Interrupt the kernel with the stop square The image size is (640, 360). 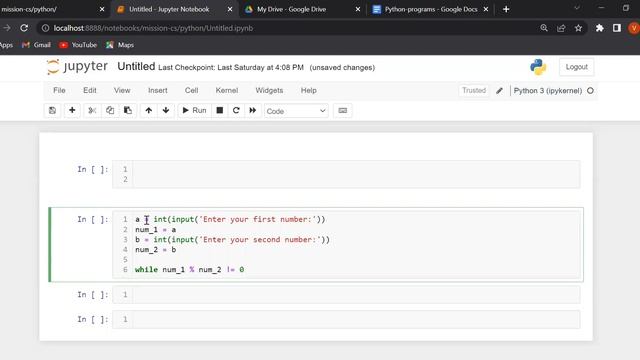[x=220, y=111]
